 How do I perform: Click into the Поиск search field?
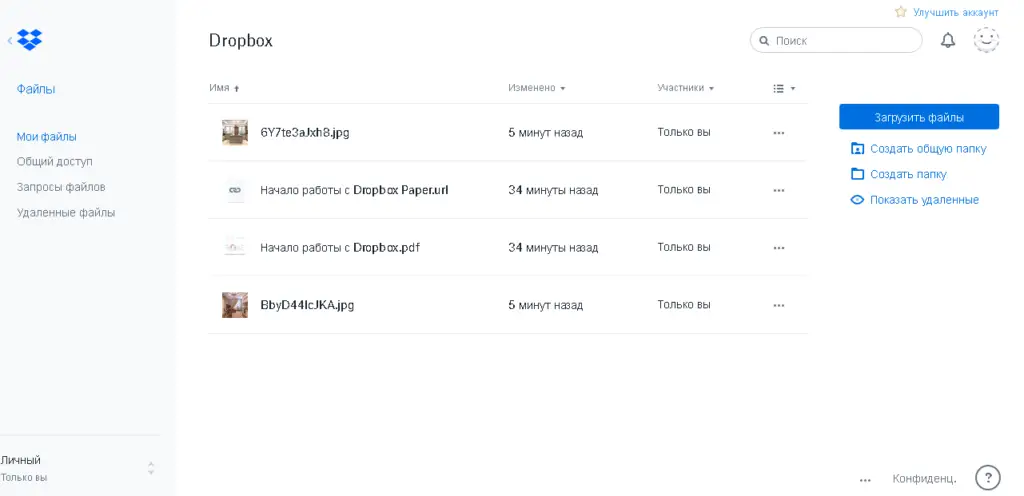pyautogui.click(x=844, y=40)
